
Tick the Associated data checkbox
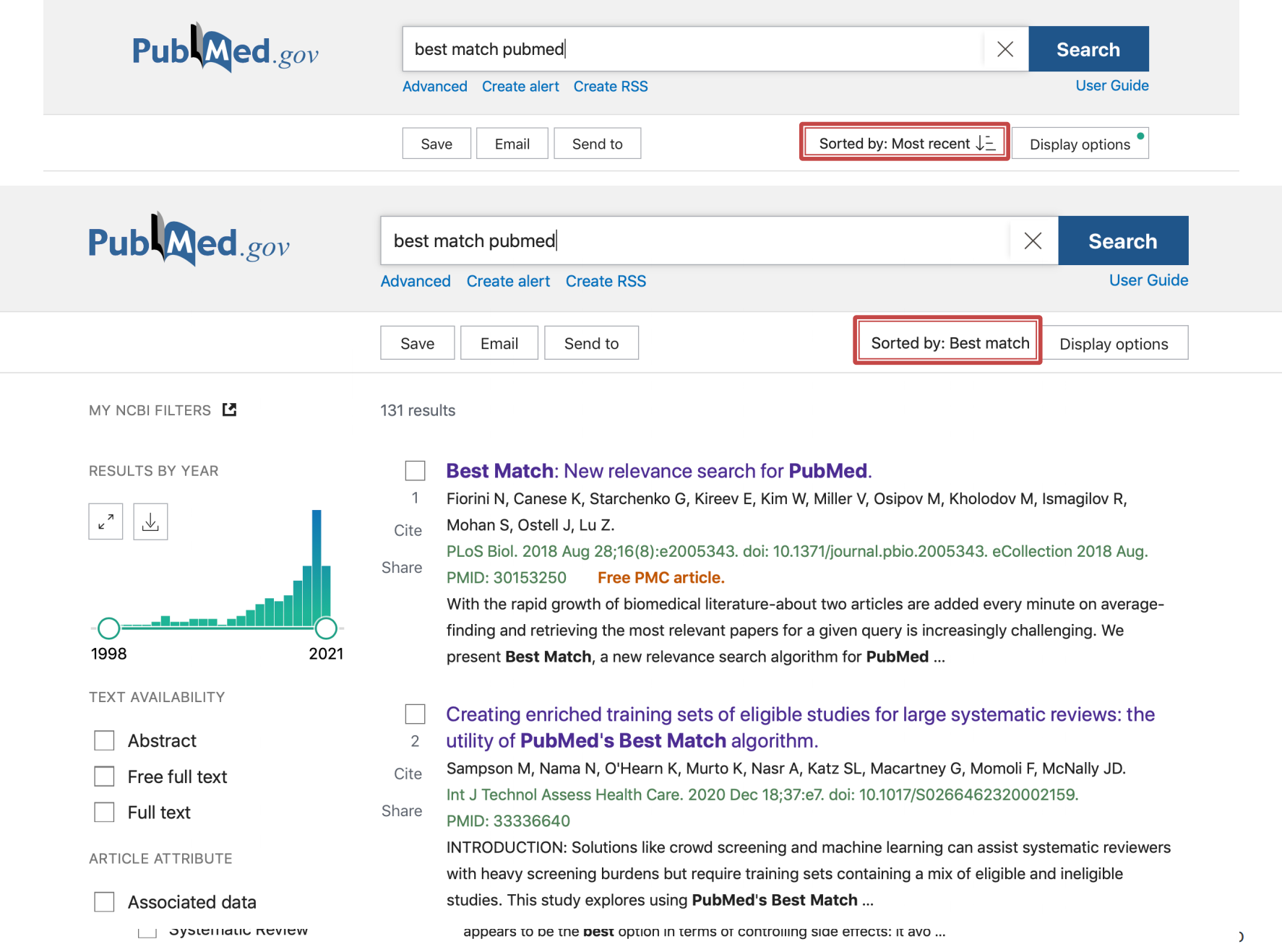(105, 902)
